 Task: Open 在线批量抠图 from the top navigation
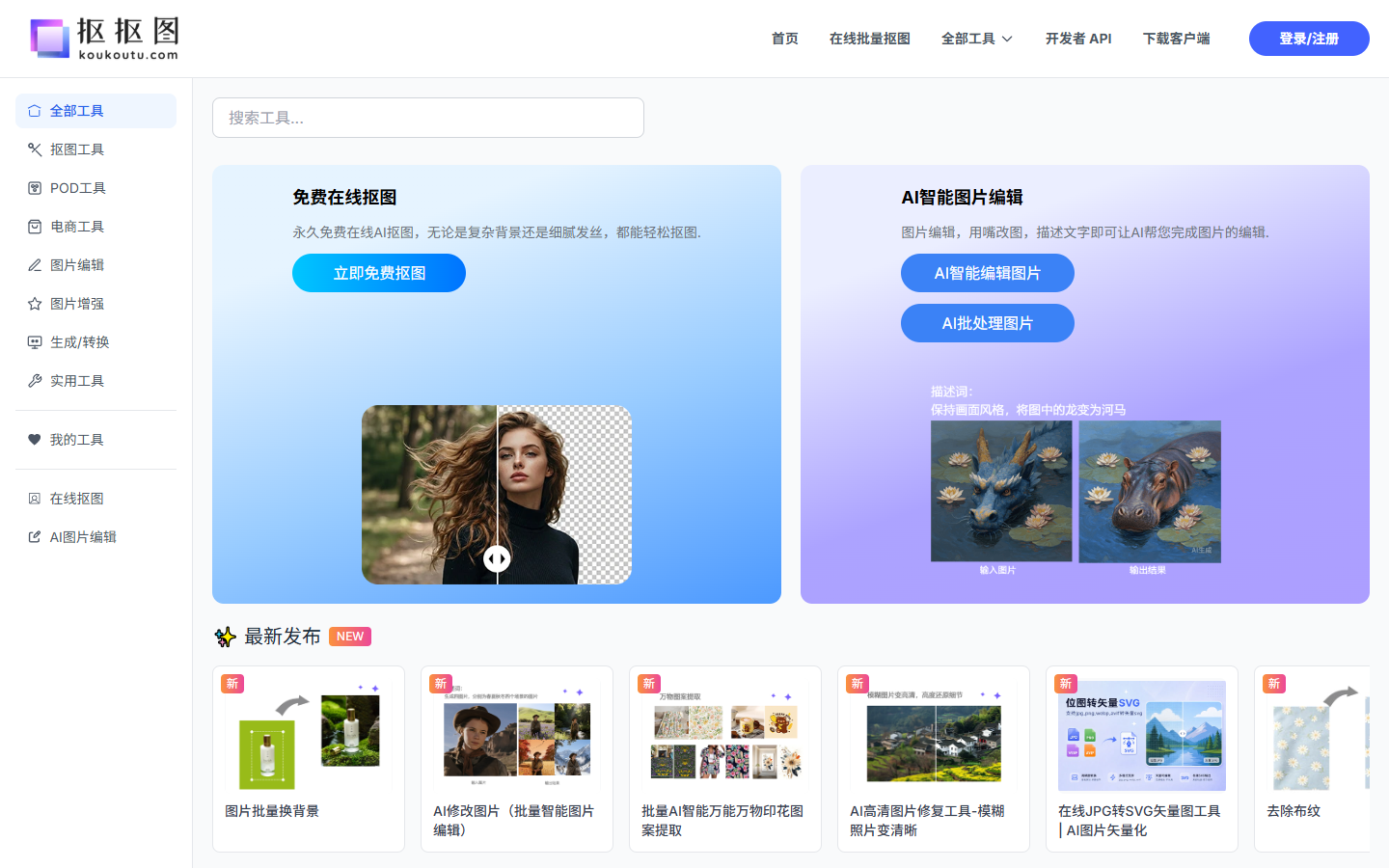pyautogui.click(x=870, y=39)
